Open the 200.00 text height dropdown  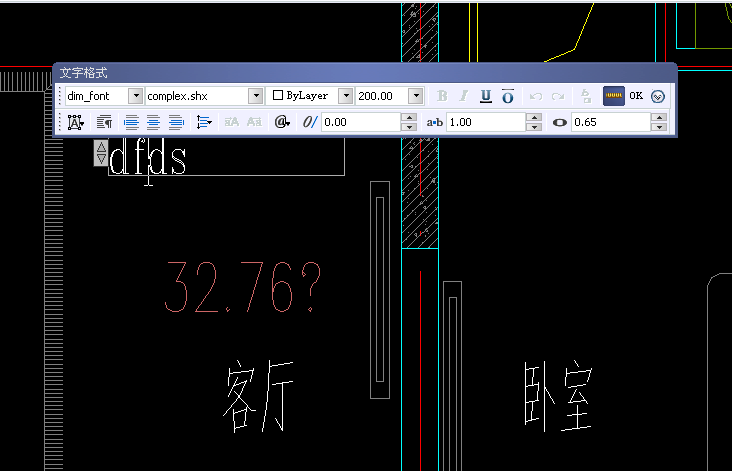point(415,96)
